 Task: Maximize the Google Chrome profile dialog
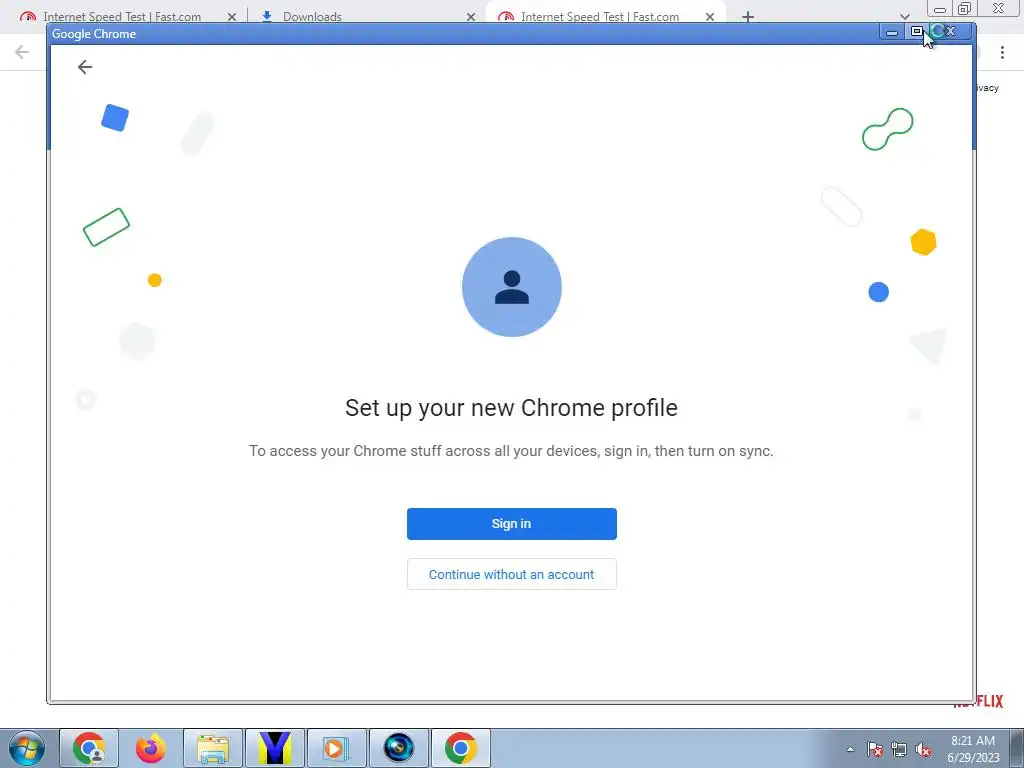tap(916, 31)
